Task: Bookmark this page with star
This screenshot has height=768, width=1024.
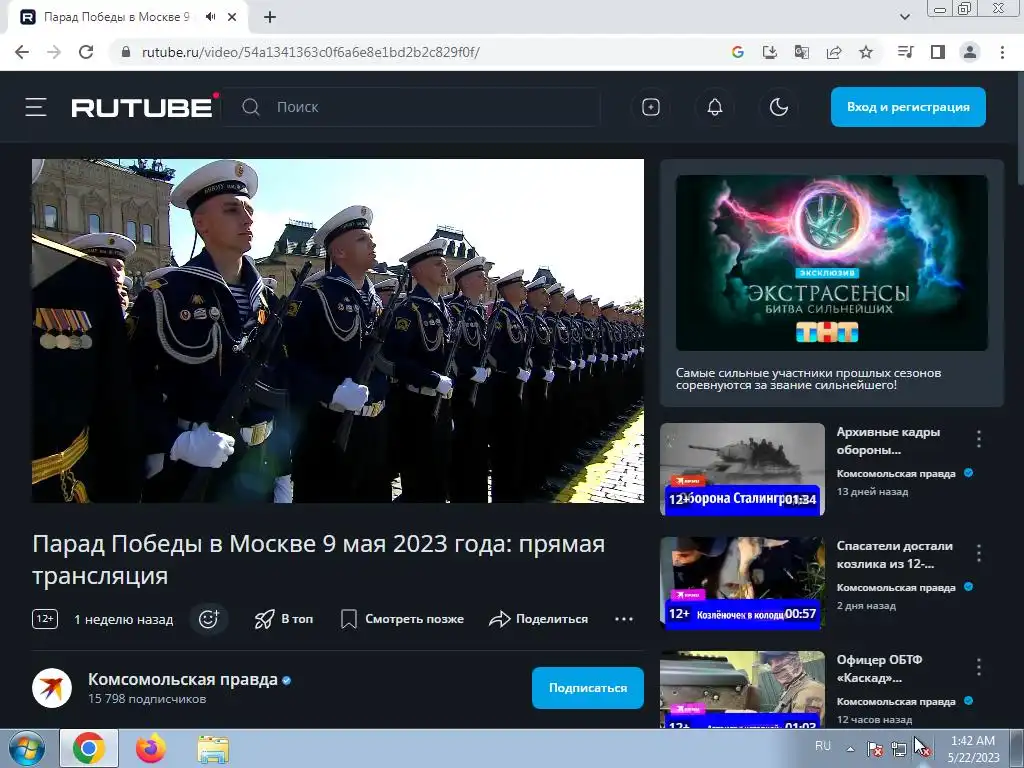Action: pos(866,52)
